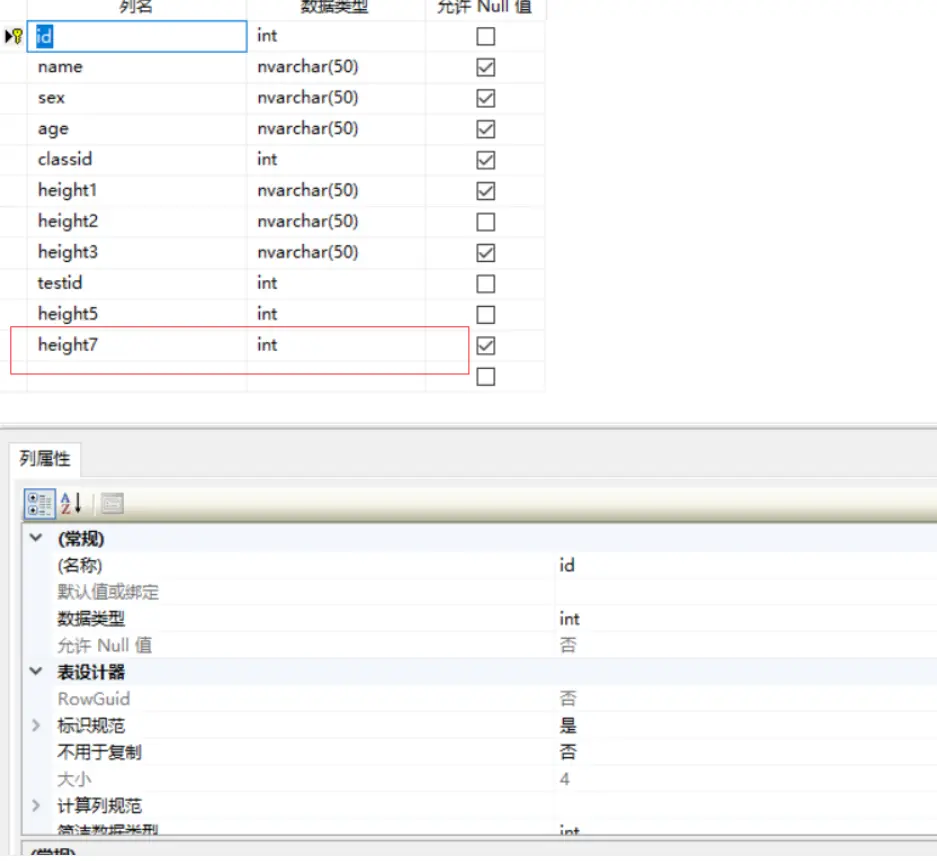937x861 pixels.
Task: Click the id column name field
Action: tap(137, 36)
